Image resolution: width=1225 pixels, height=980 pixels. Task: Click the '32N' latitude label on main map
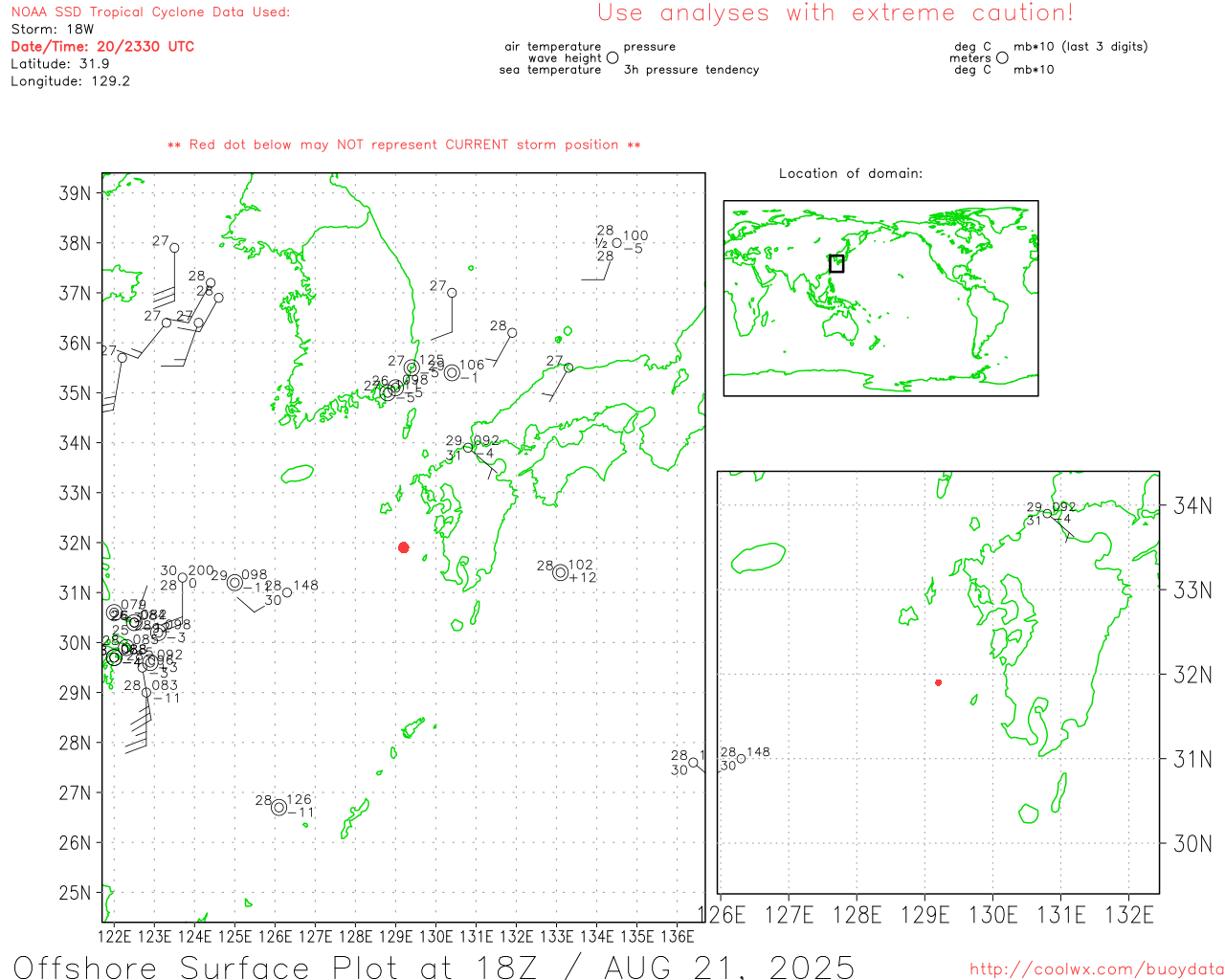pyautogui.click(x=75, y=543)
